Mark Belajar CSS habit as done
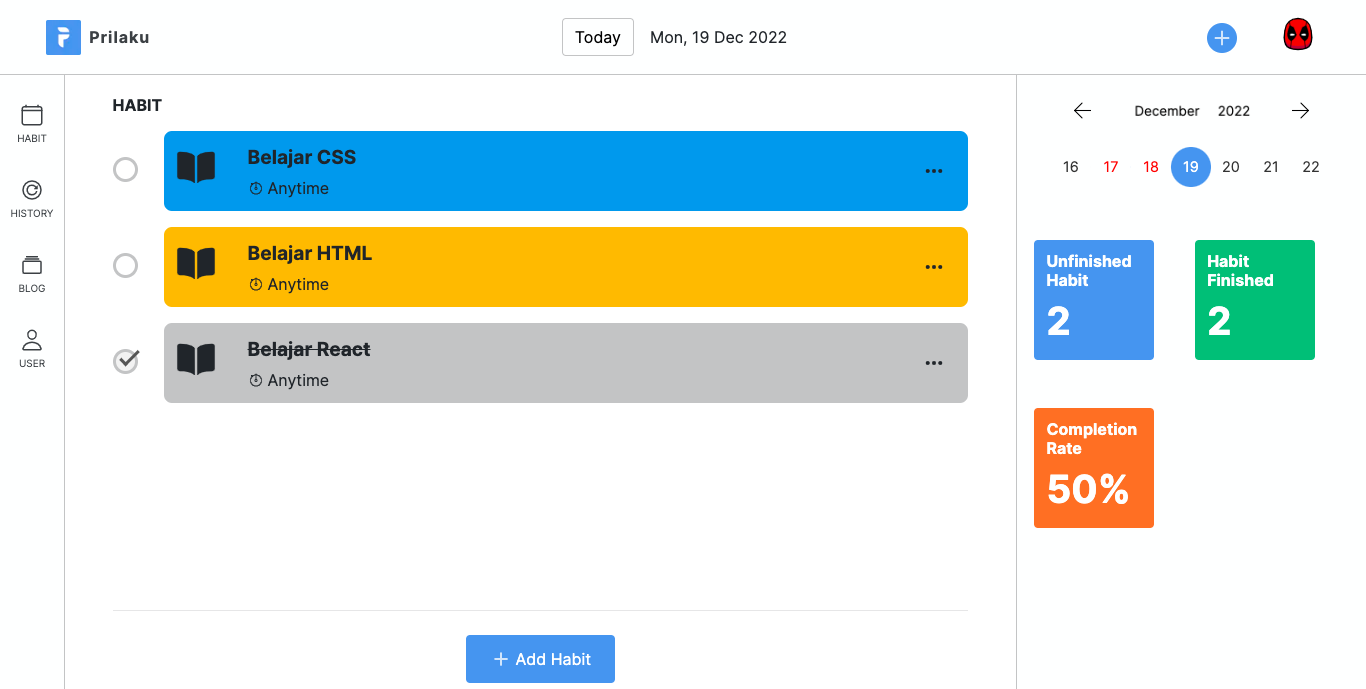This screenshot has height=689, width=1366. click(x=125, y=170)
